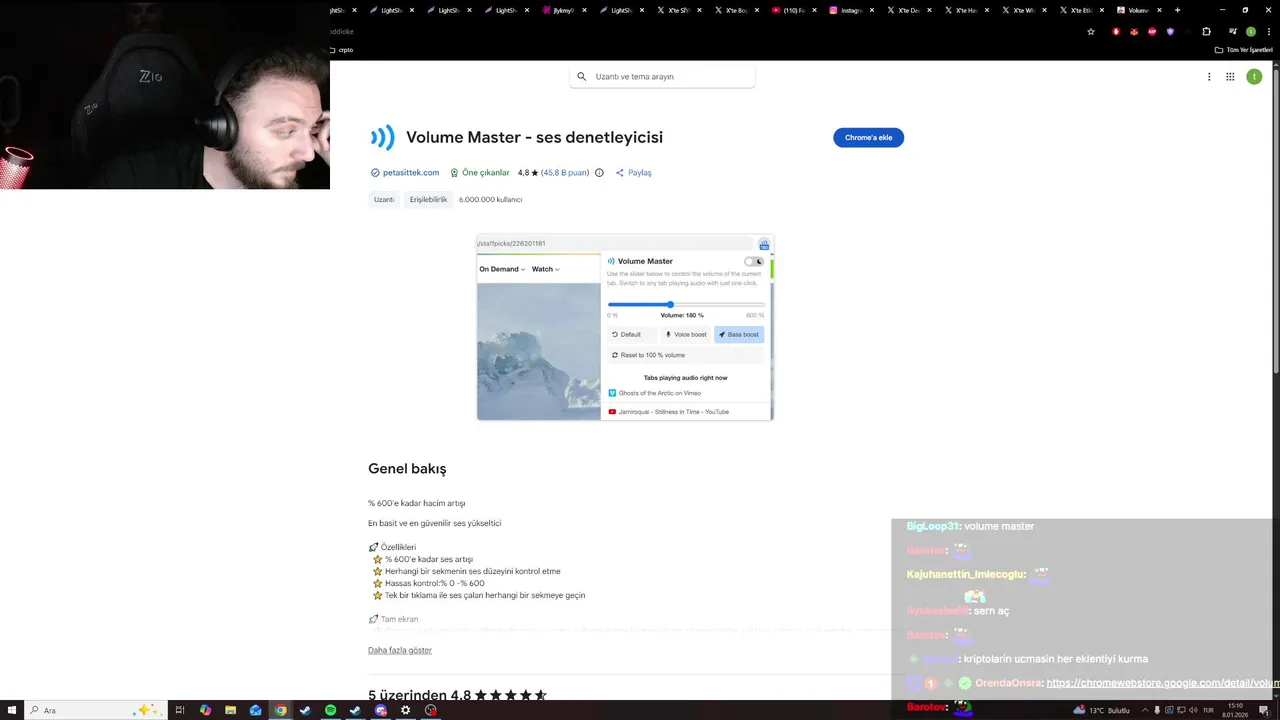Open the Copilot icon on the taskbar
Screen dimensions: 1280x720
coord(205,710)
